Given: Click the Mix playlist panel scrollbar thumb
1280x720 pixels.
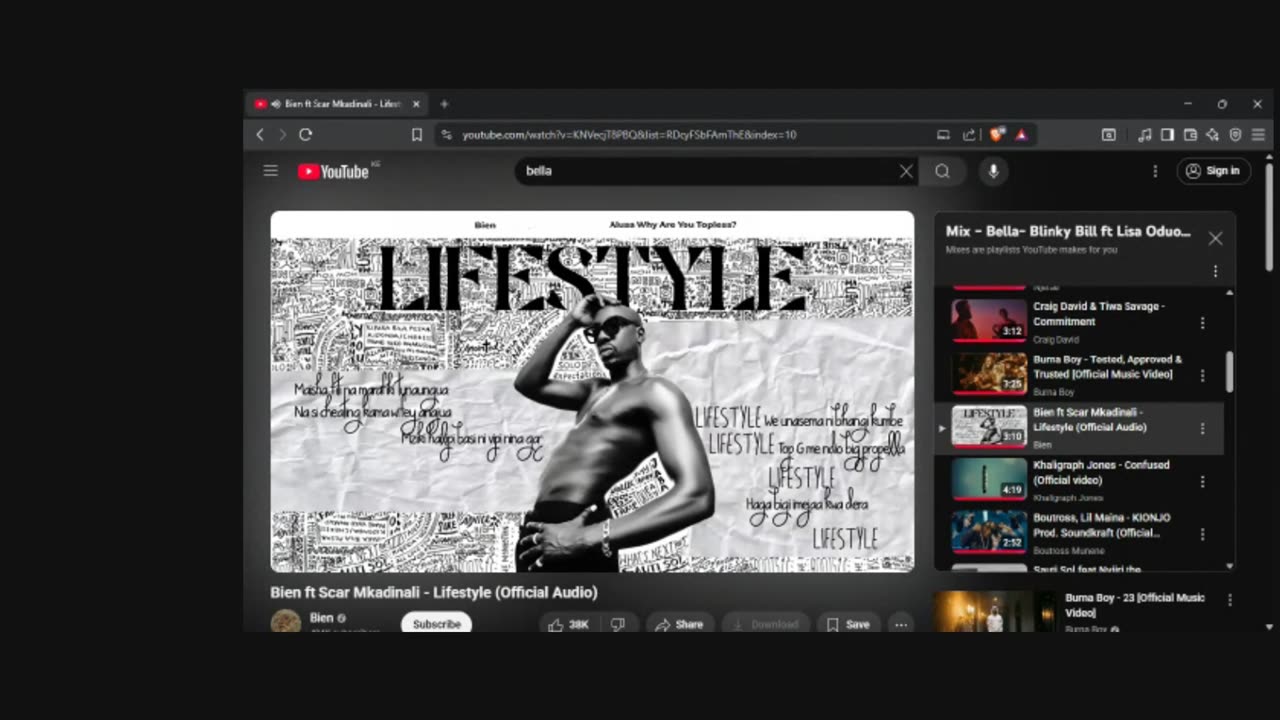Looking at the screenshot, I should pyautogui.click(x=1229, y=372).
